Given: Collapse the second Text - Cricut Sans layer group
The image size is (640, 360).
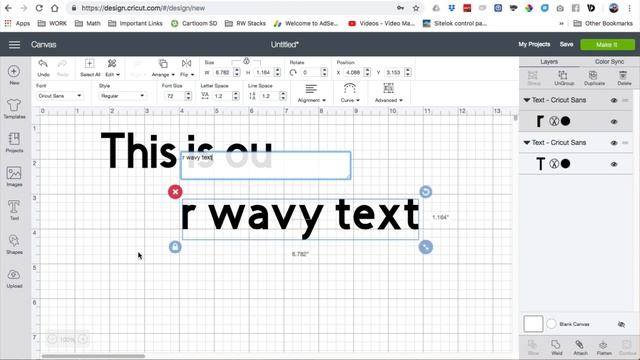Looking at the screenshot, I should pos(527,142).
